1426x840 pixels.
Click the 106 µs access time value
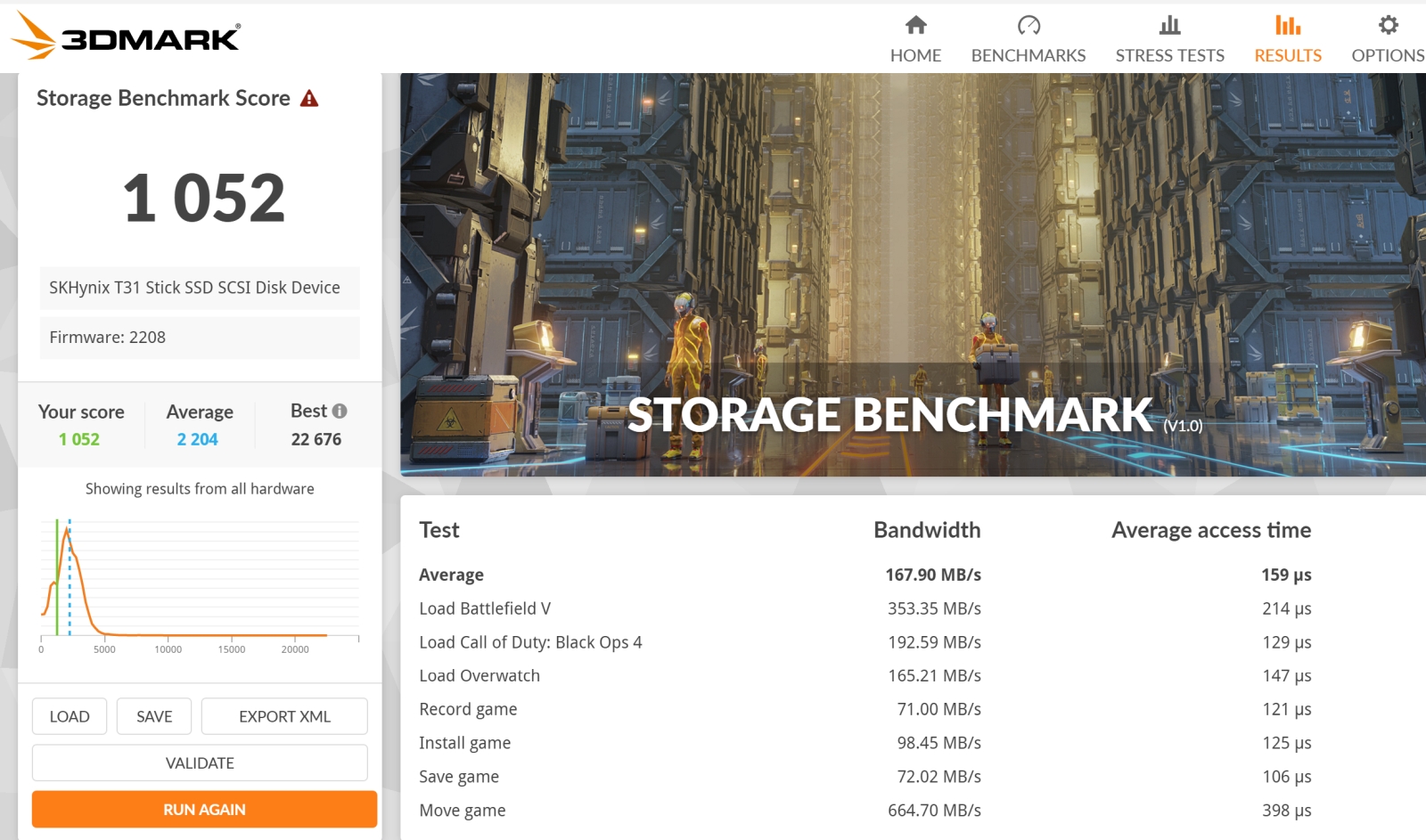[1287, 777]
